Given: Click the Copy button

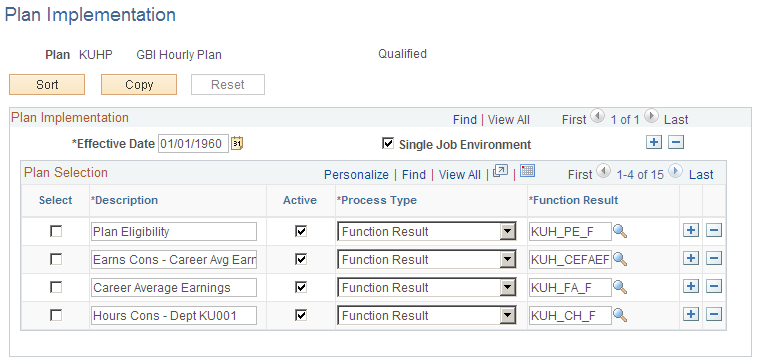Looking at the screenshot, I should 139,85.
